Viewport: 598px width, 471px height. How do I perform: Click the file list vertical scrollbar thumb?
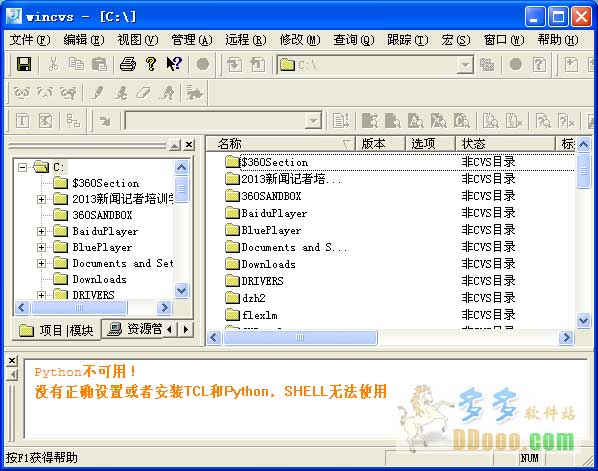584,170
